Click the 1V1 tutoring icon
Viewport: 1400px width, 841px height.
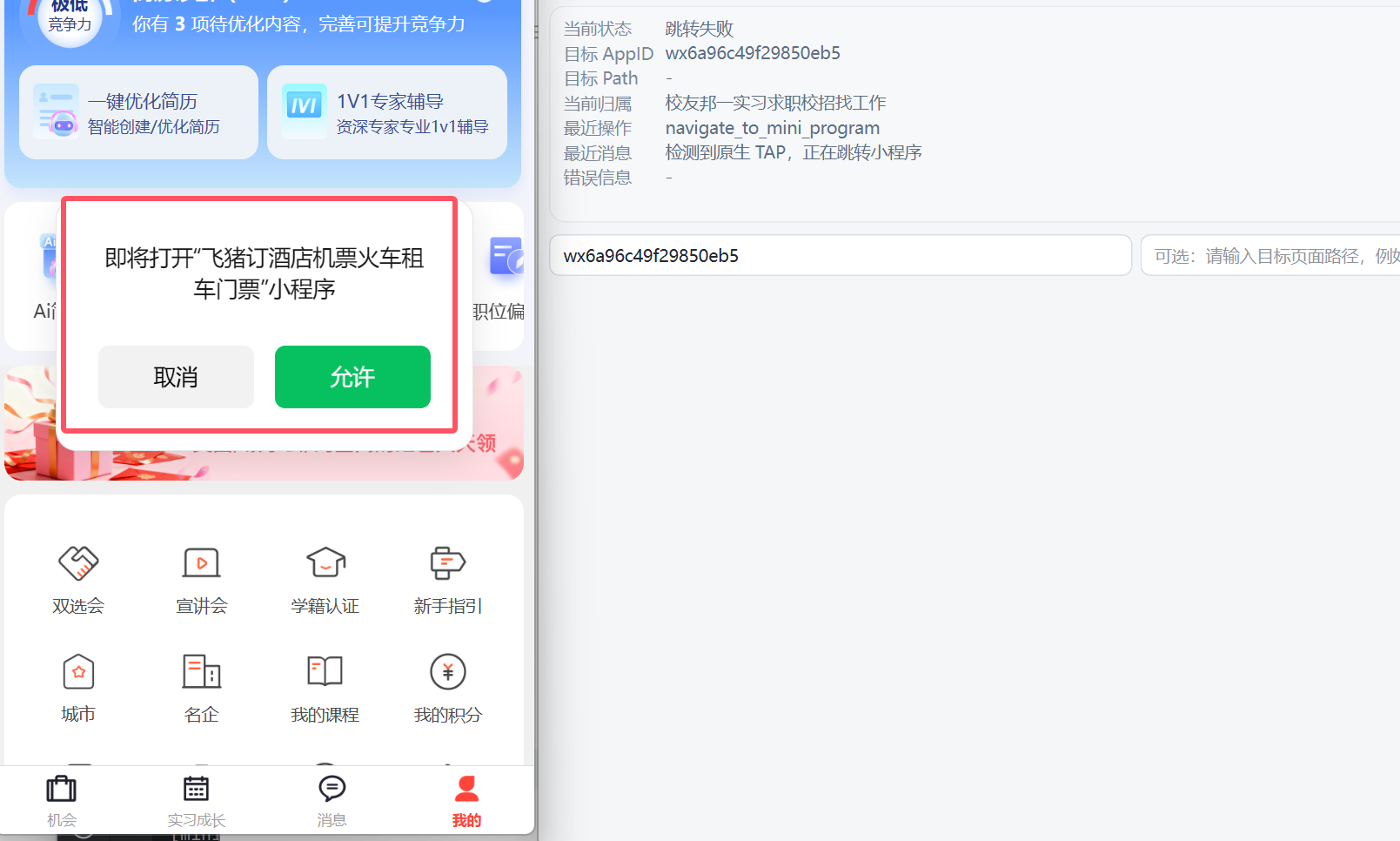[305, 111]
